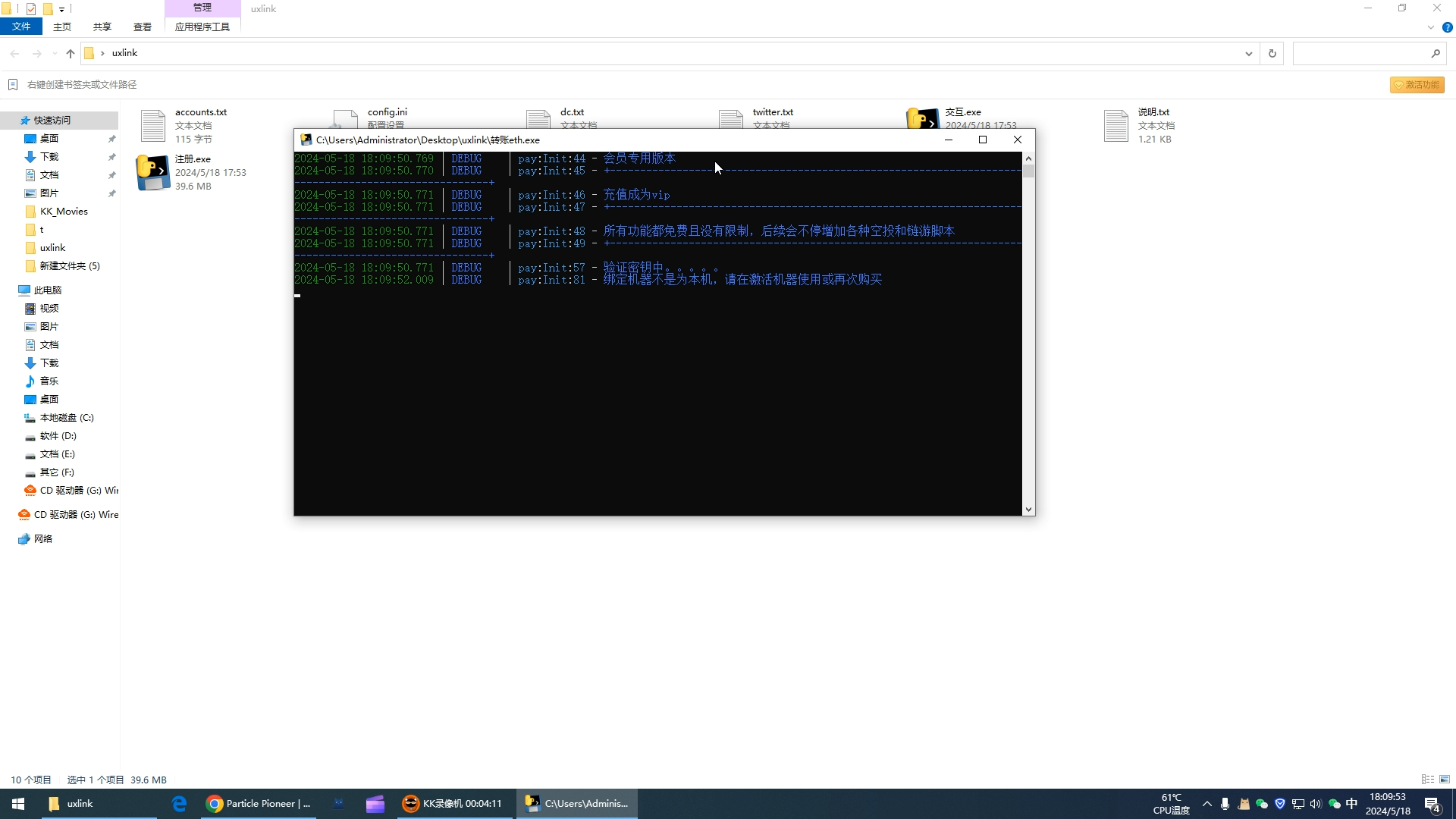Switch to Chrome Particle Pioneer window
1456x819 pixels.
259,804
